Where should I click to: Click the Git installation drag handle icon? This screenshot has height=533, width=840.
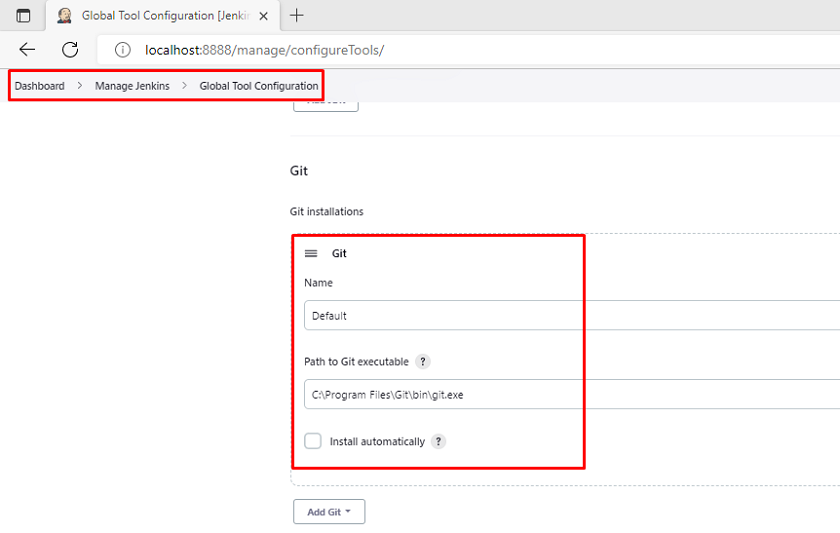[311, 254]
